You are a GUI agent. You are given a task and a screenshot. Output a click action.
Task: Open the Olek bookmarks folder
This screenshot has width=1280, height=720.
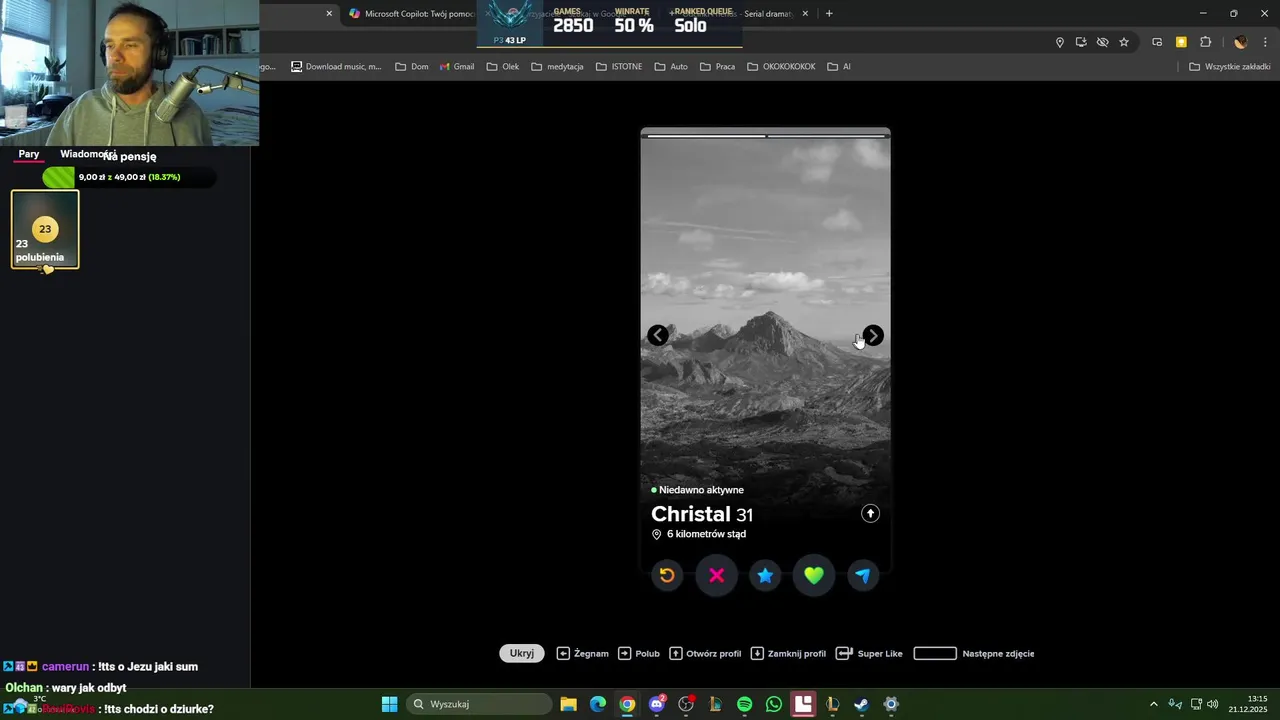click(503, 67)
